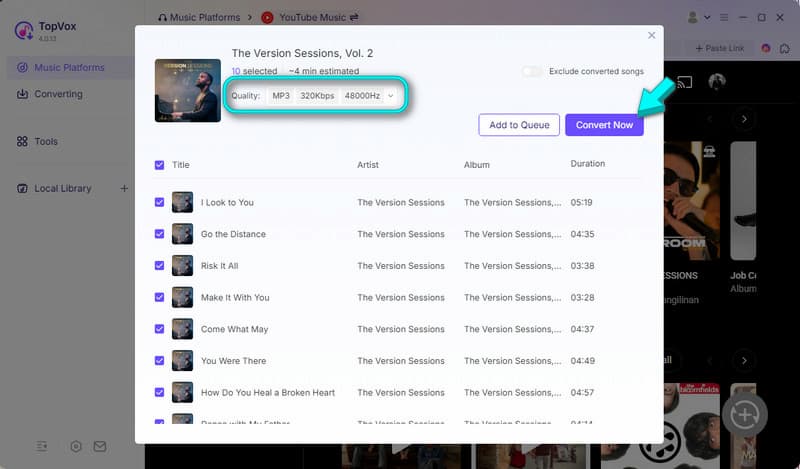Click the Come What May track thumbnail

pyautogui.click(x=182, y=329)
